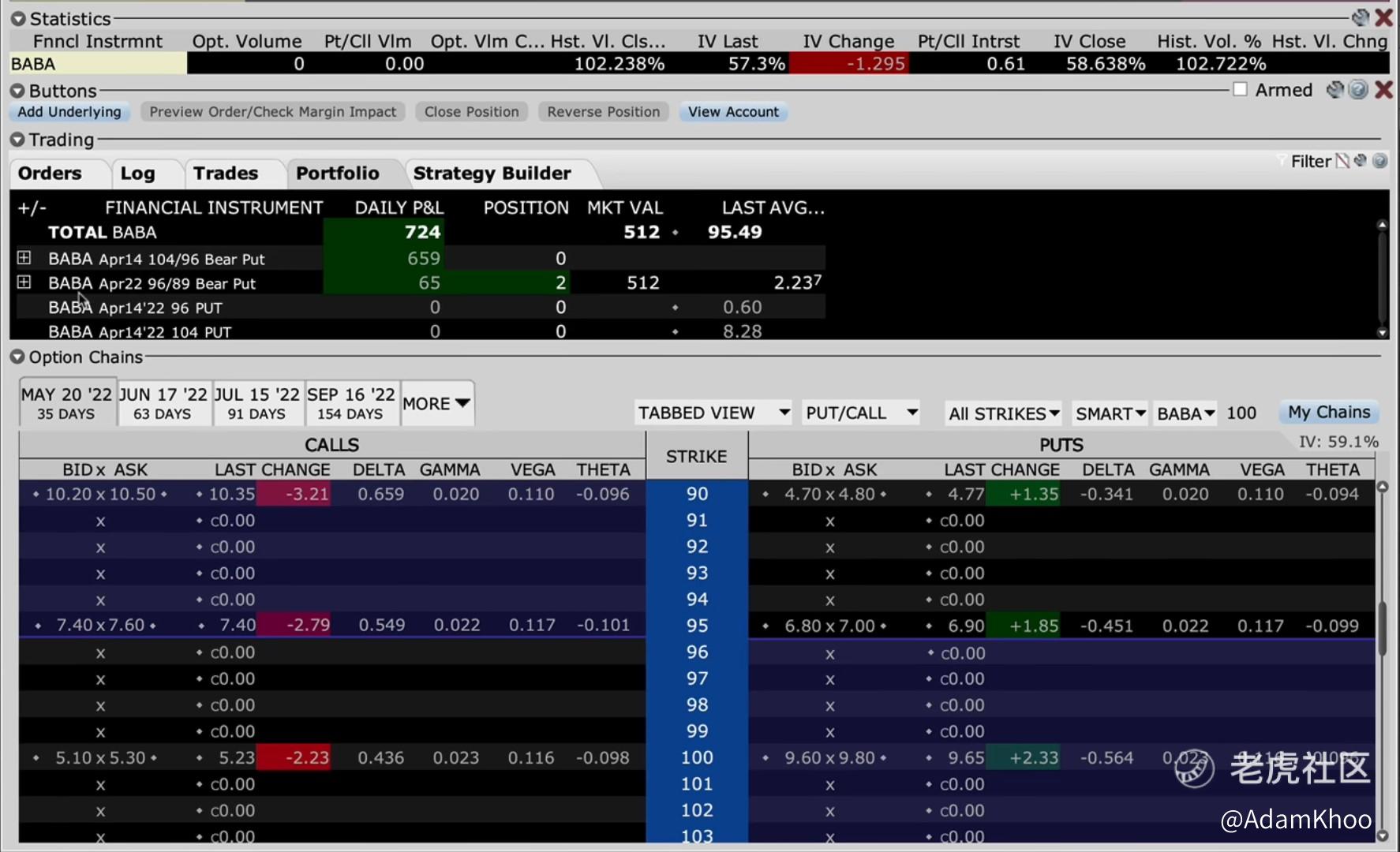Enable the Armed checkbox
This screenshot has width=1400, height=852.
click(1241, 90)
